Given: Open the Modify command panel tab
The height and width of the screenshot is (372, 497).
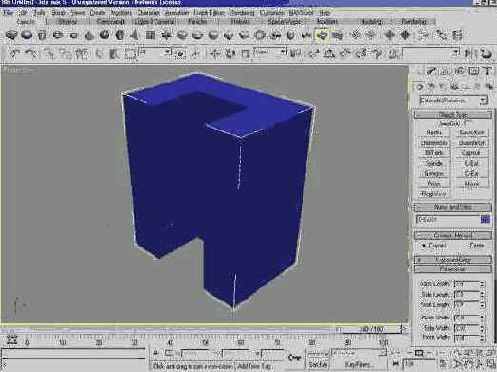Looking at the screenshot, I should point(432,71).
